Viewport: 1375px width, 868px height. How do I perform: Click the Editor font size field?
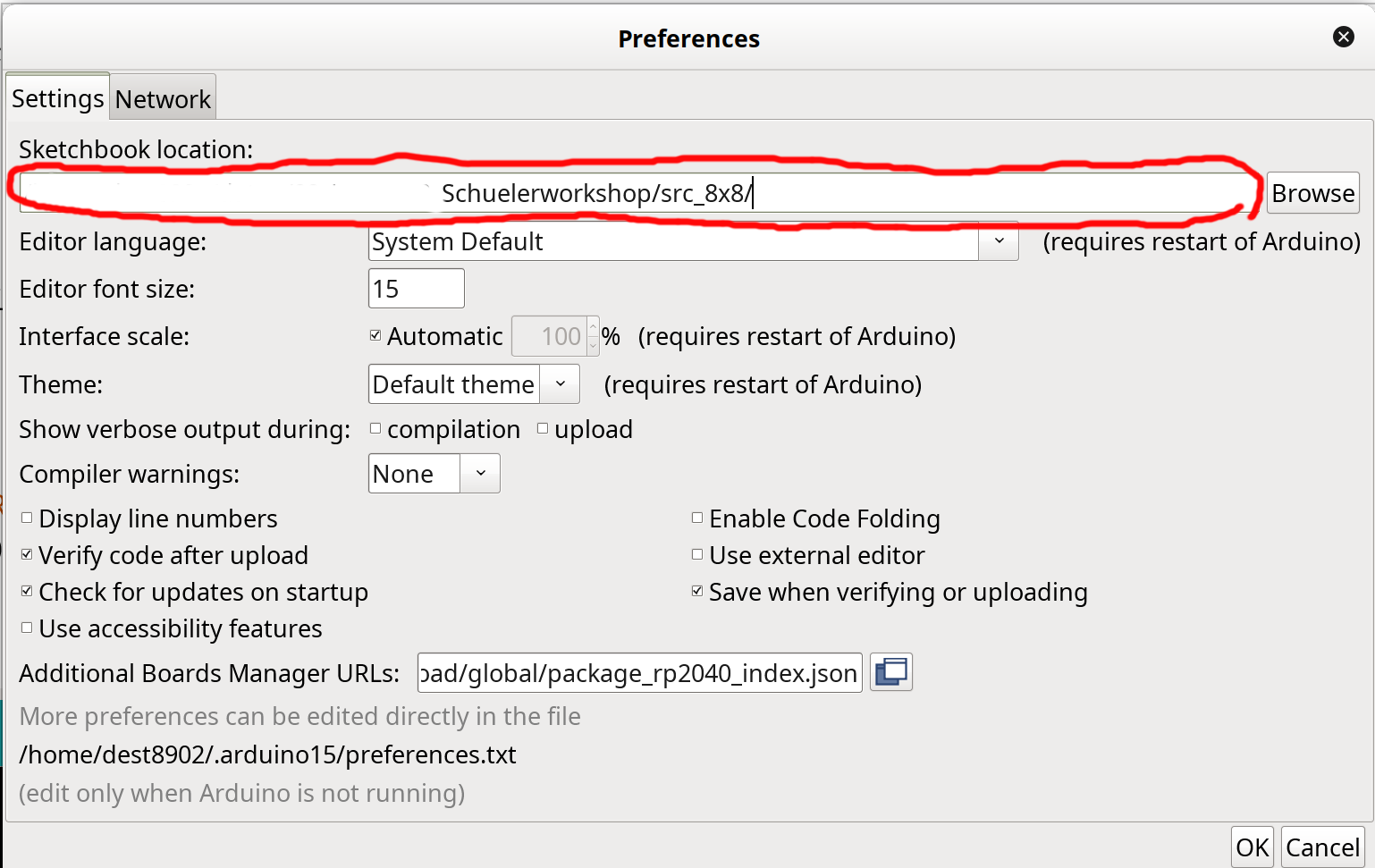coord(416,289)
